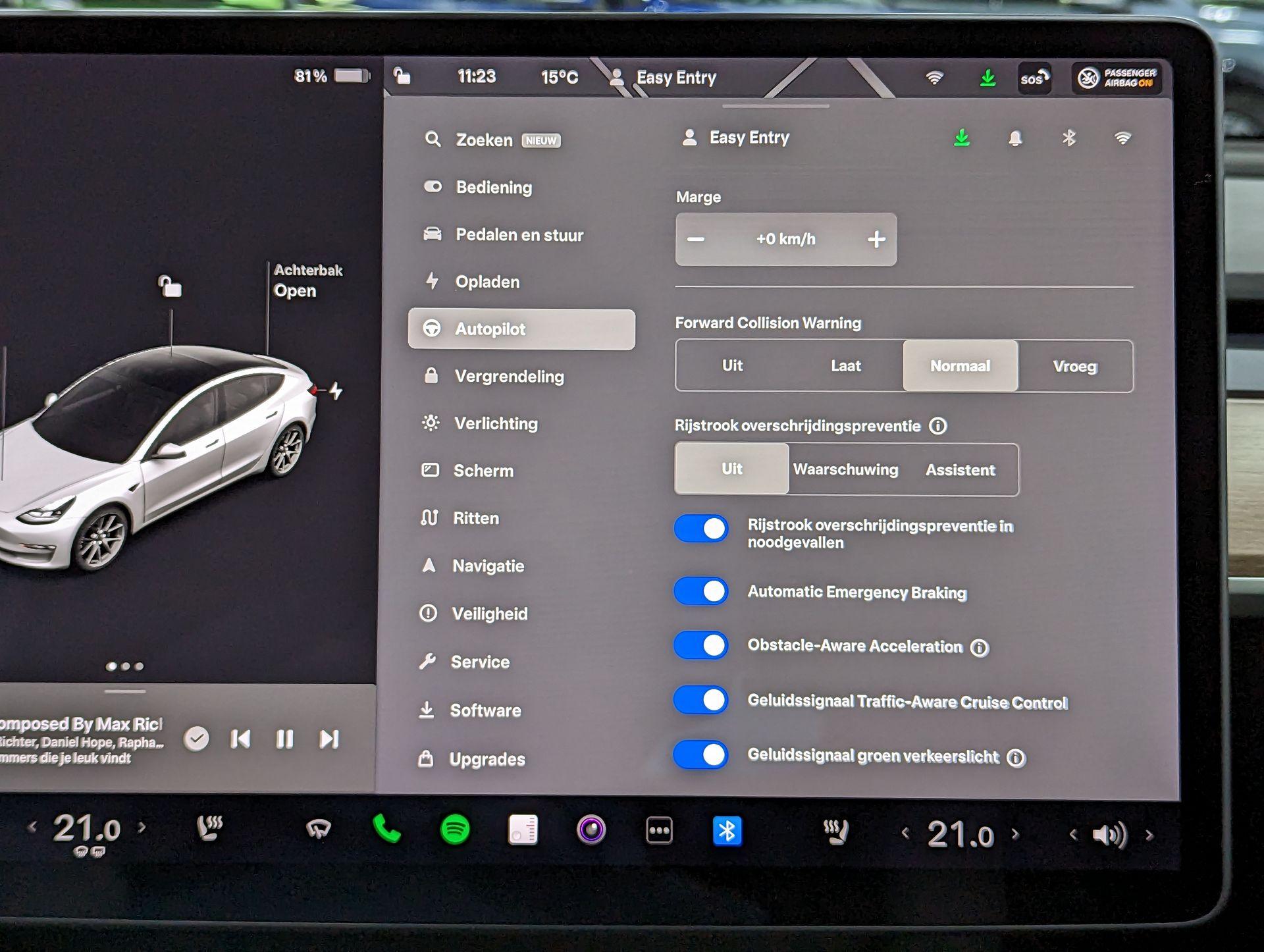Screen dimensions: 1264x952
Task: Tap the Wi-Fi icon in the status bar
Action: pos(935,78)
